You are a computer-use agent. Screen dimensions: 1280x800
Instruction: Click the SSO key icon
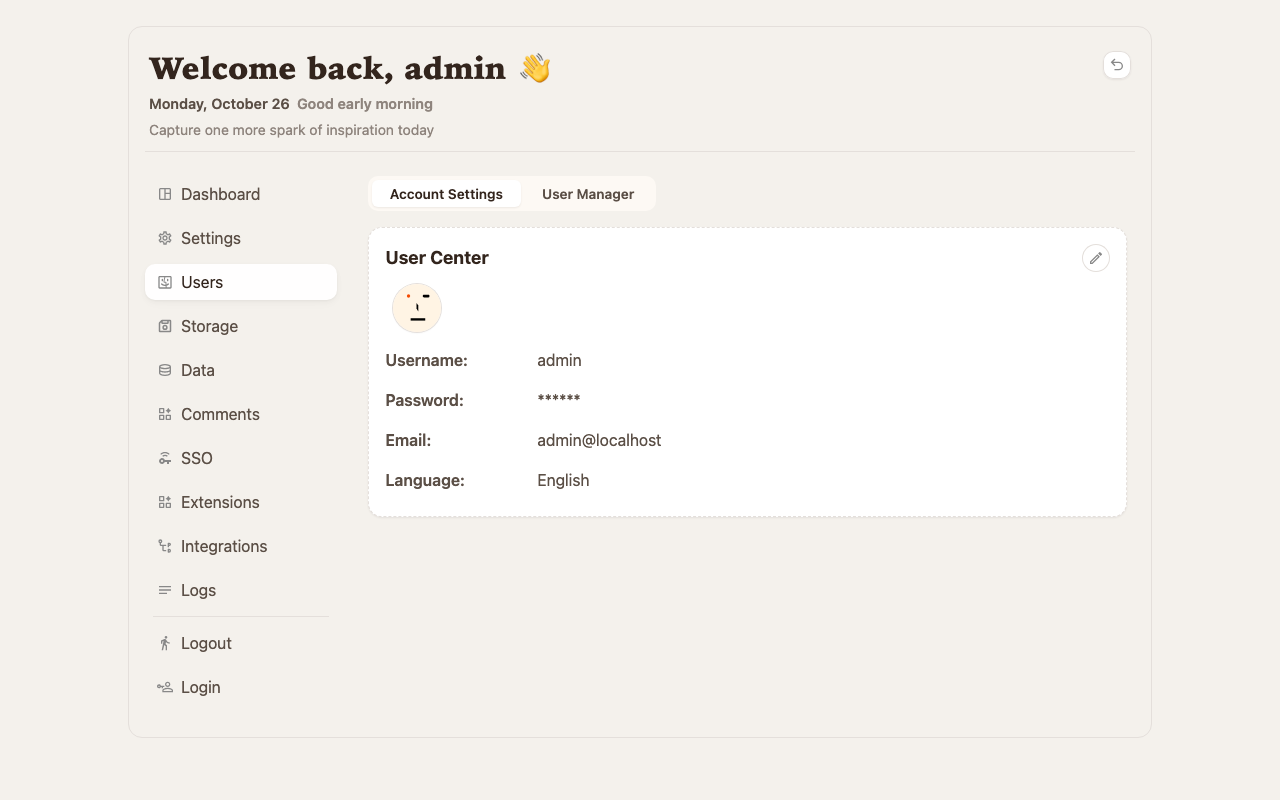[x=165, y=458]
